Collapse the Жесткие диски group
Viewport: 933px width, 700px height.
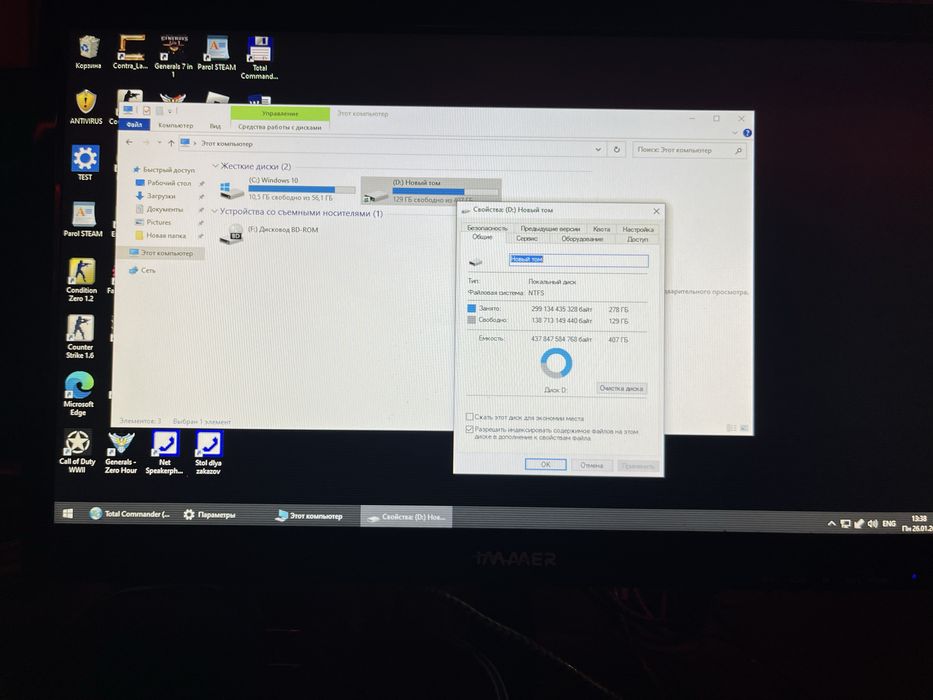click(x=215, y=165)
